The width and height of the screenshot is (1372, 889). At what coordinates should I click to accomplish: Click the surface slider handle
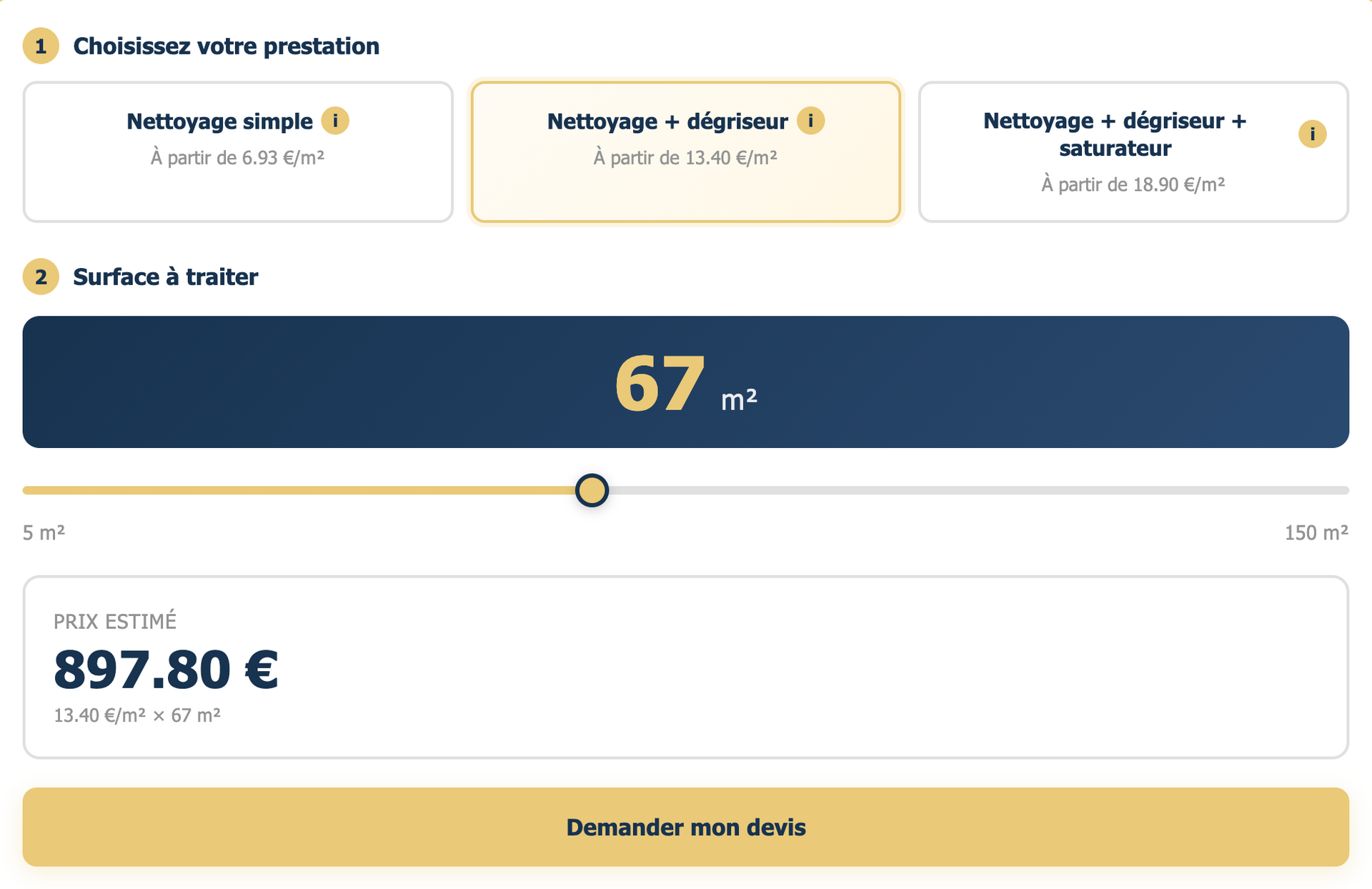(x=591, y=490)
